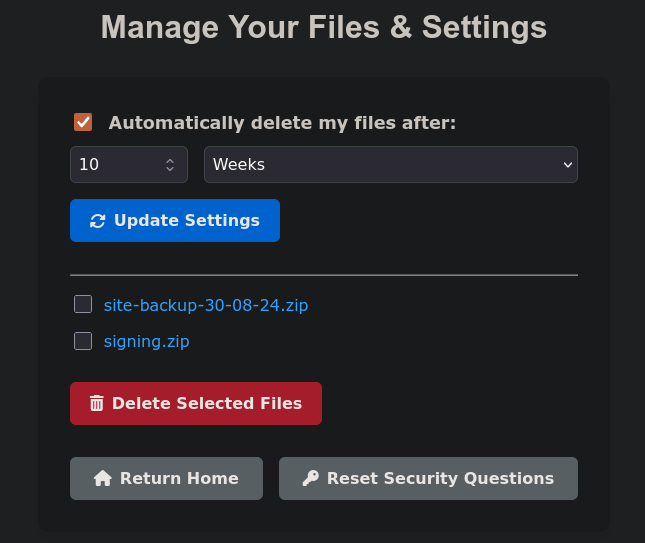Go back using the Return Home button
This screenshot has height=543, width=645.
tap(166, 478)
